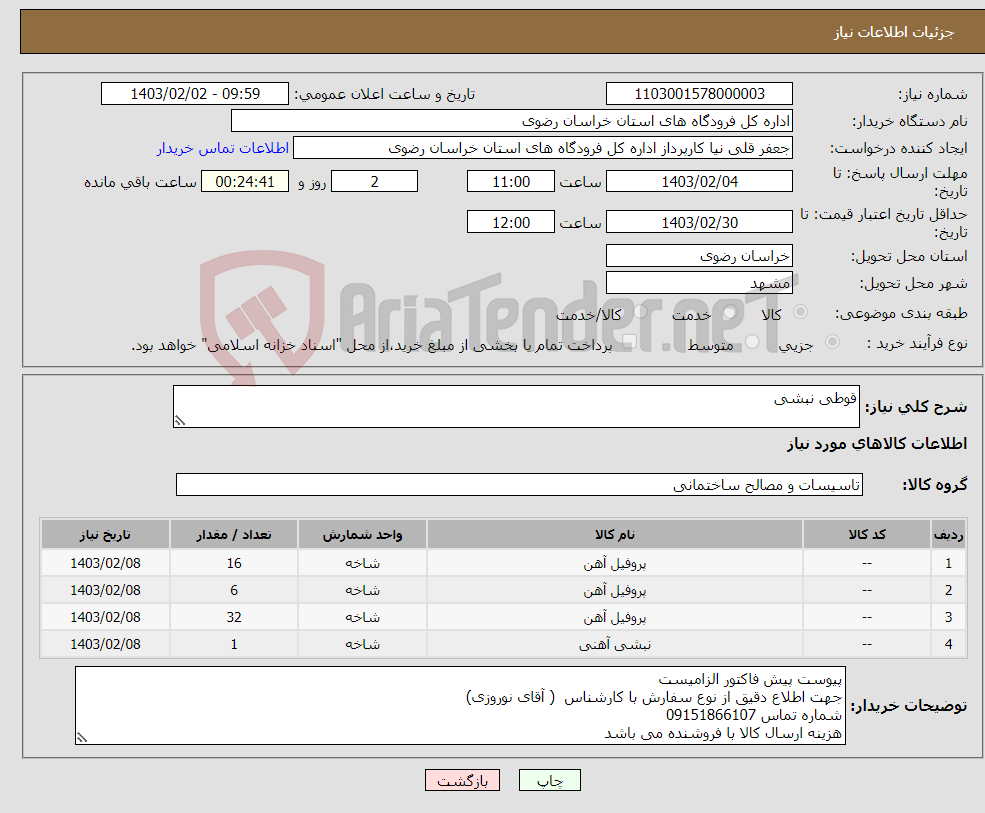Click the buyer organization name field
Viewport: 985px width, 813px height.
pos(511,121)
